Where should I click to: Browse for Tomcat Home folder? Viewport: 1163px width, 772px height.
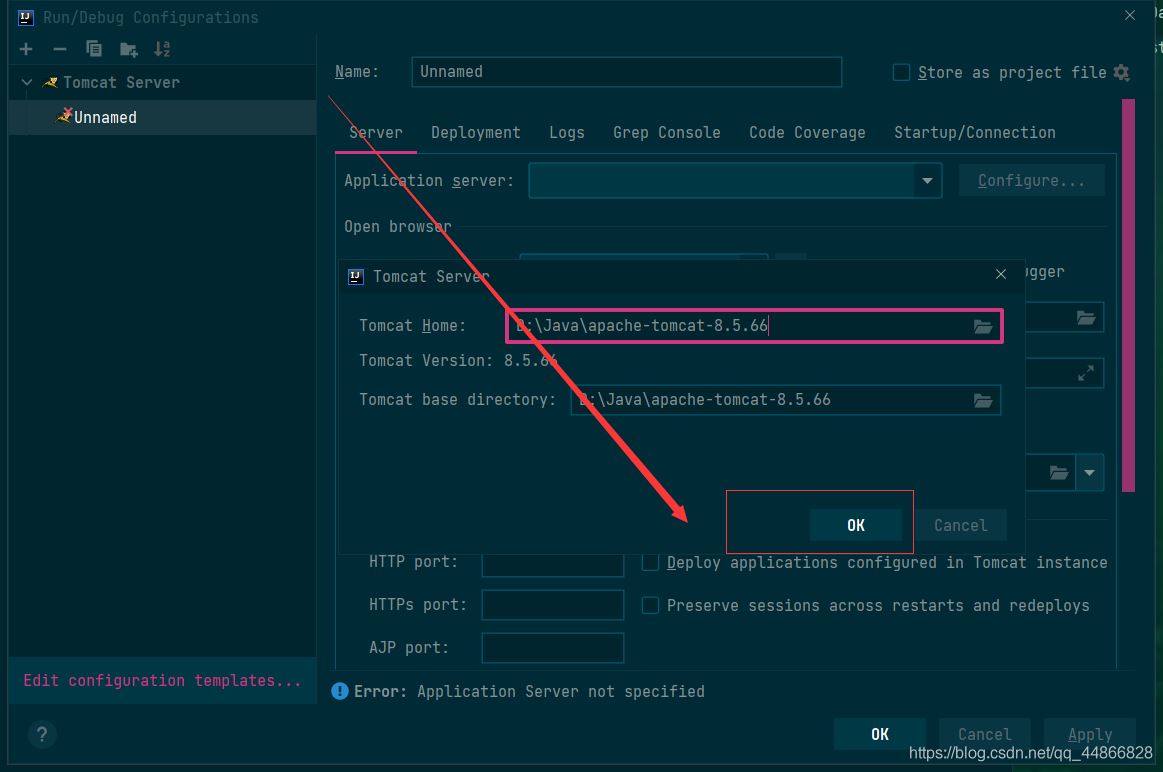point(983,326)
